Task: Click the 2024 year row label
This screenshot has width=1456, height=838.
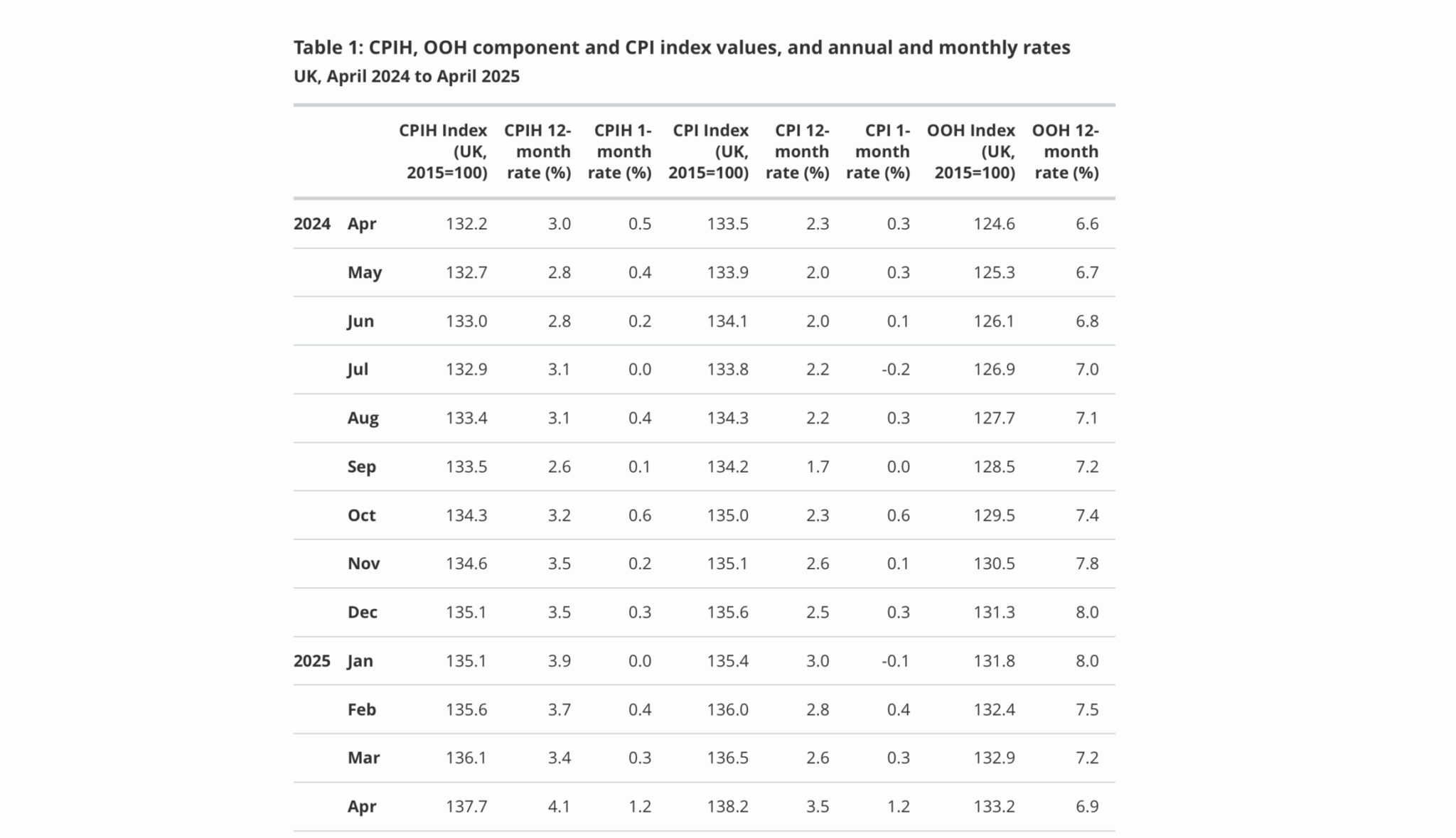Action: point(312,224)
